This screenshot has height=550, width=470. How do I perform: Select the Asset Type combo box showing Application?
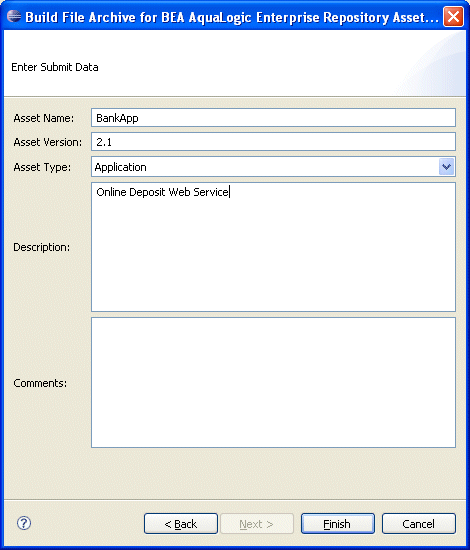point(273,167)
